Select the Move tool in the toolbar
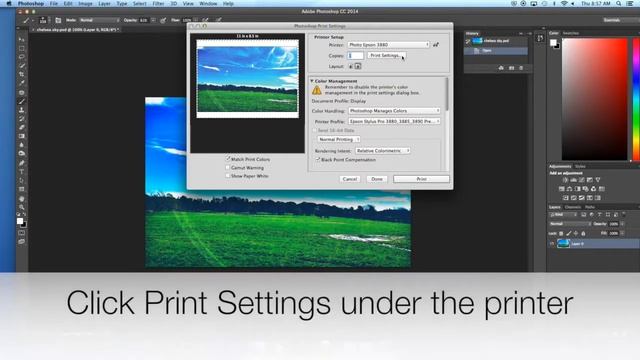This screenshot has height=360, width=640. 22,40
